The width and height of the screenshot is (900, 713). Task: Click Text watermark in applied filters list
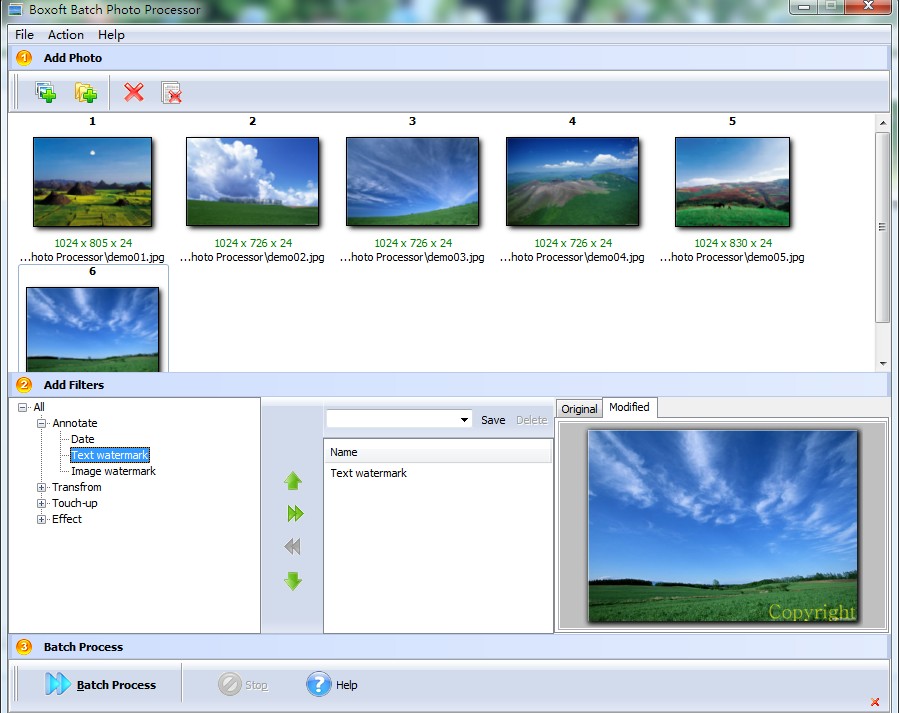[x=368, y=473]
